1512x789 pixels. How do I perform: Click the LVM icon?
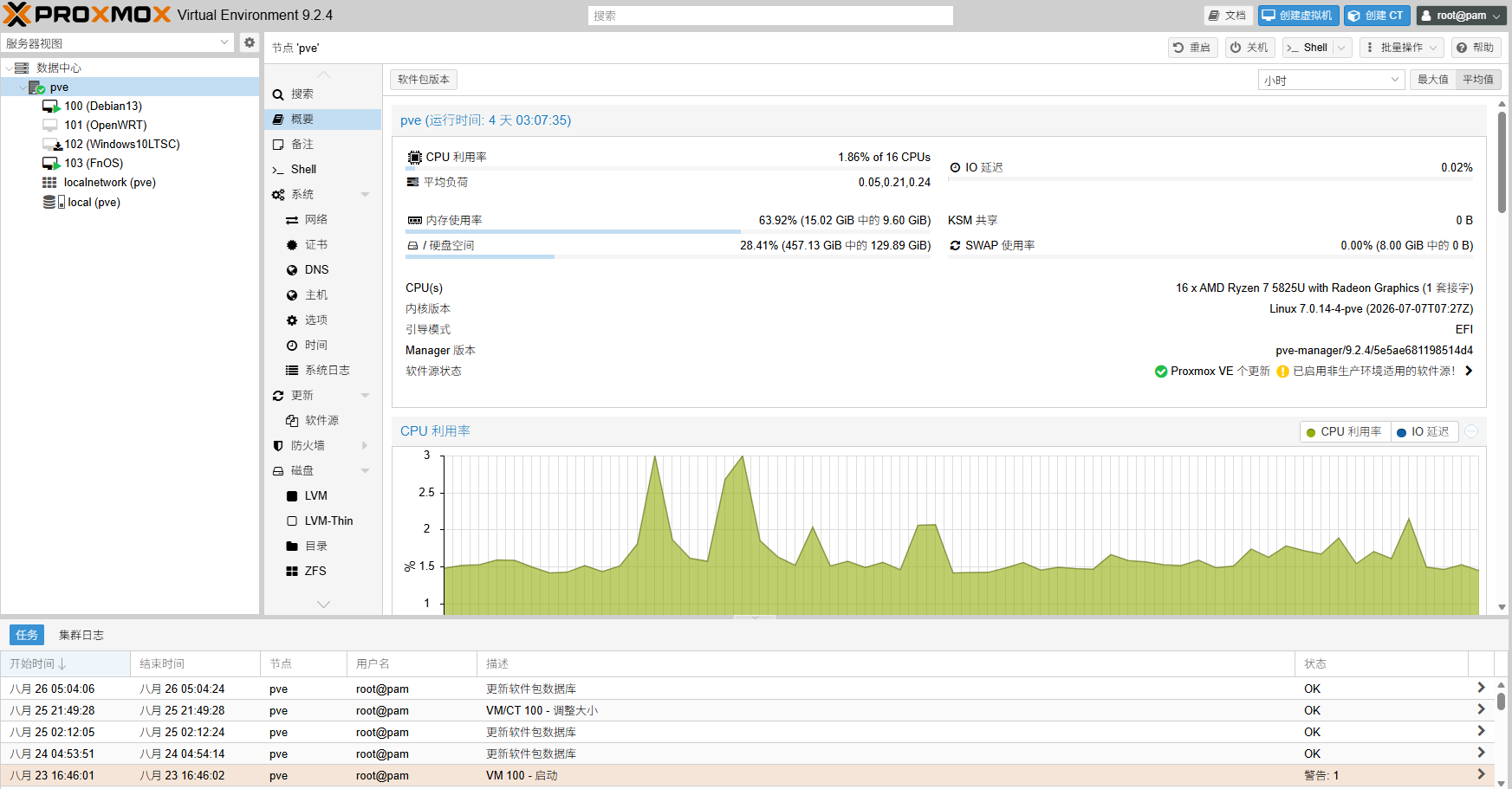292,496
